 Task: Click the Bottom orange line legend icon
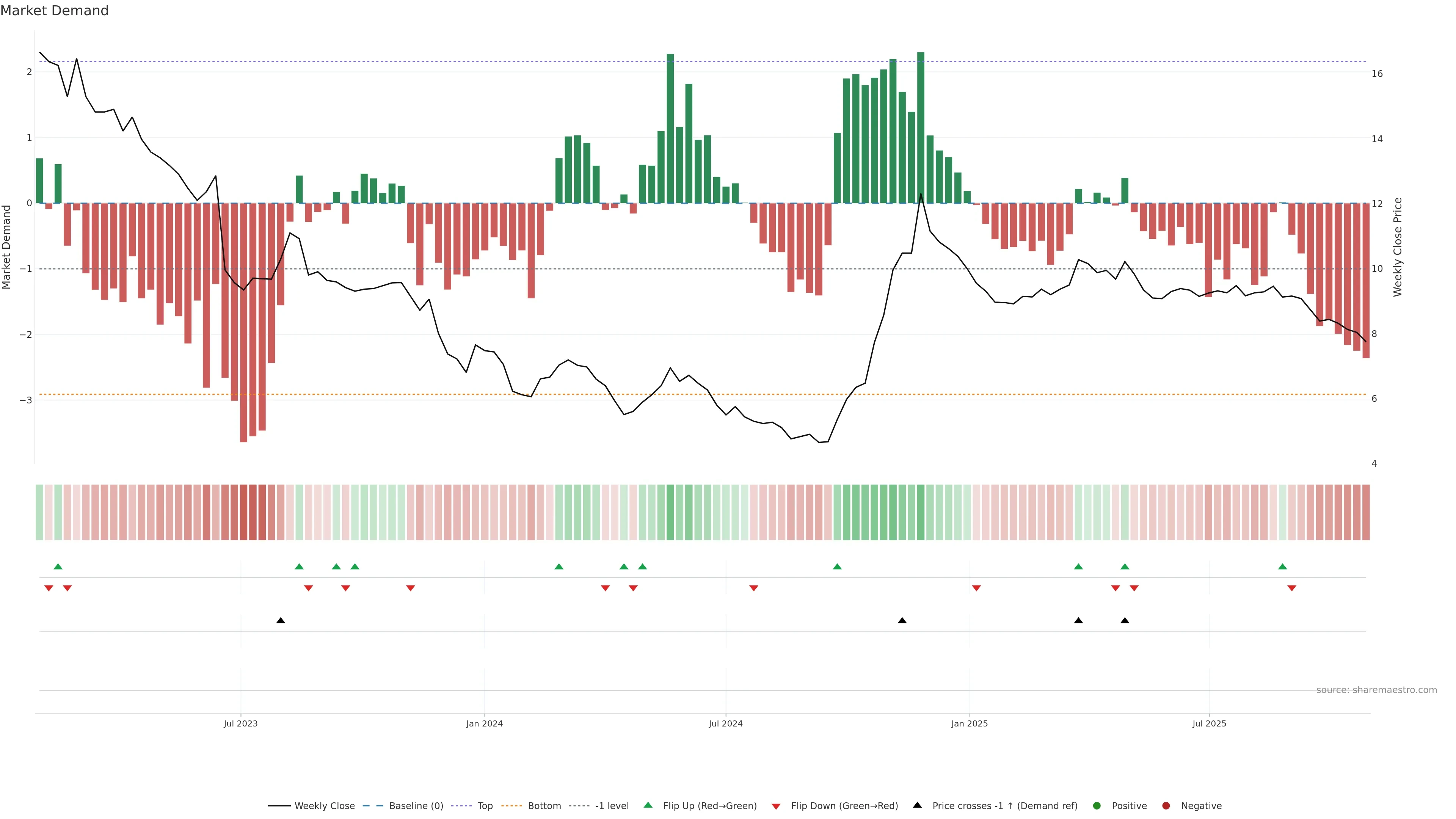[511, 806]
